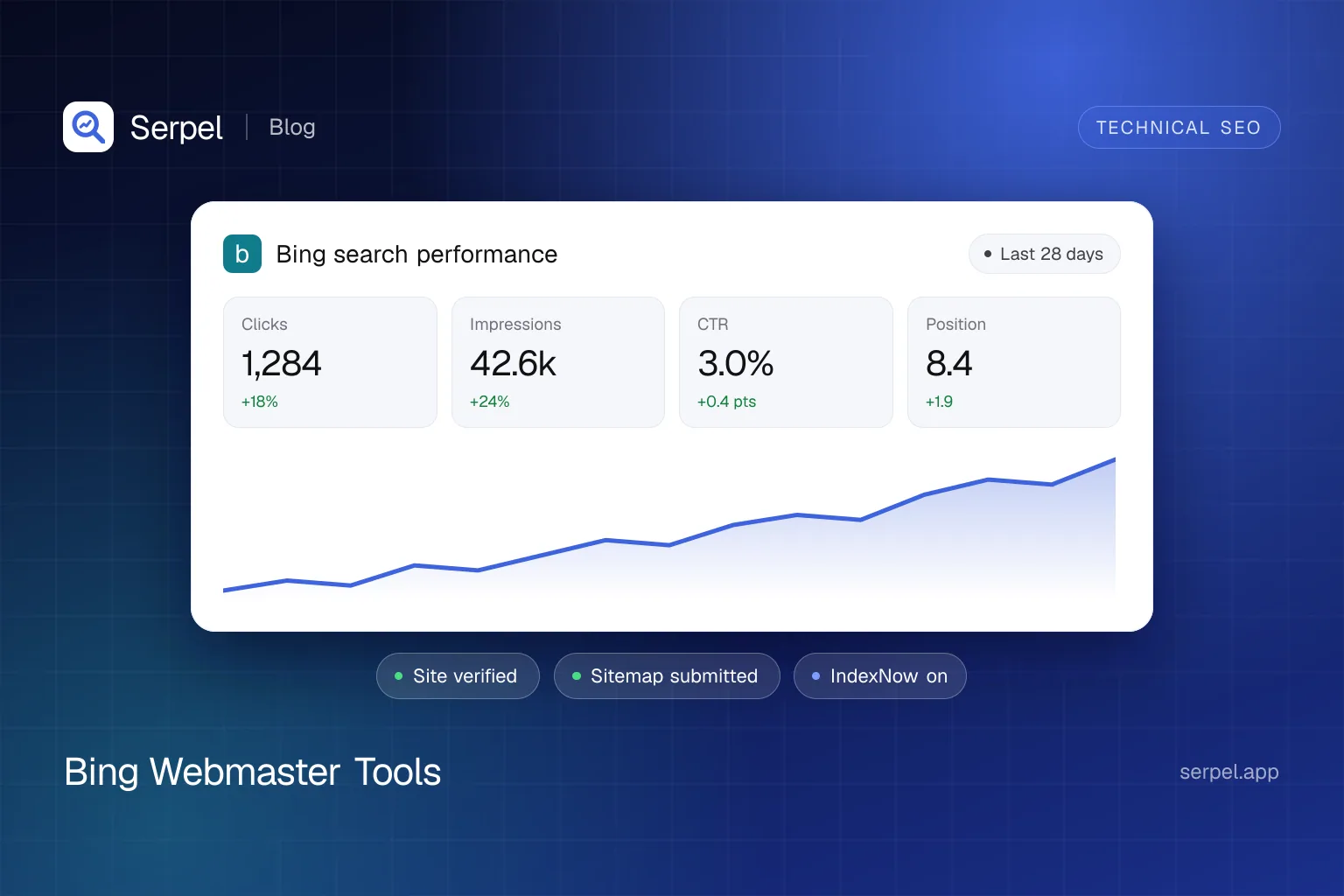This screenshot has height=896, width=1344.
Task: Click the 'Bing Webmaster Tools' title
Action: point(253,772)
